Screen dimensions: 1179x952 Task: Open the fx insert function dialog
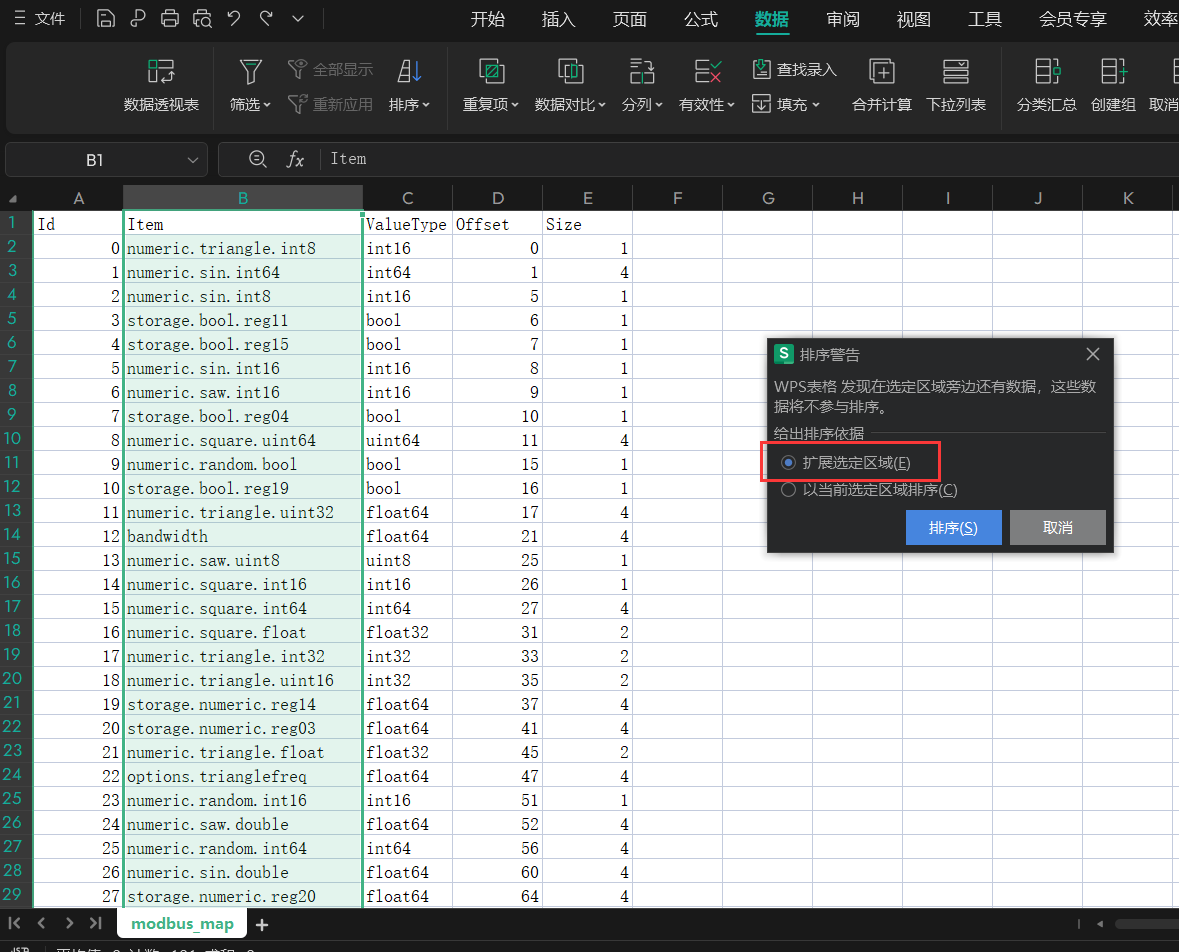coord(296,159)
